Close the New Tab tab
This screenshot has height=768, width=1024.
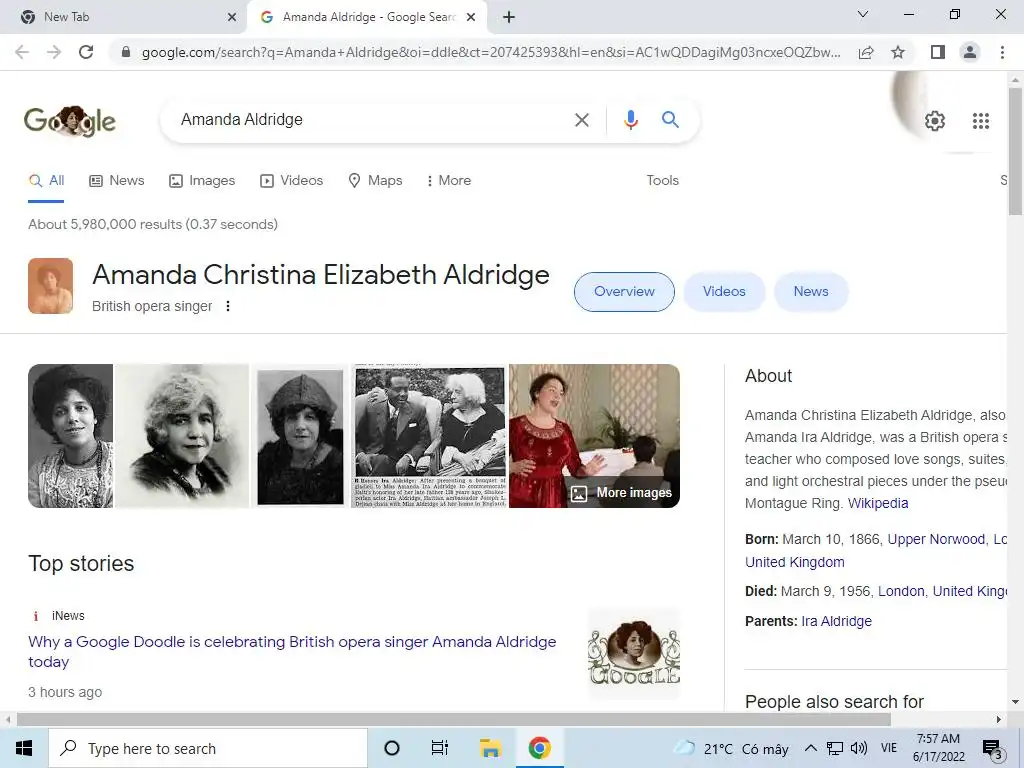pyautogui.click(x=232, y=17)
